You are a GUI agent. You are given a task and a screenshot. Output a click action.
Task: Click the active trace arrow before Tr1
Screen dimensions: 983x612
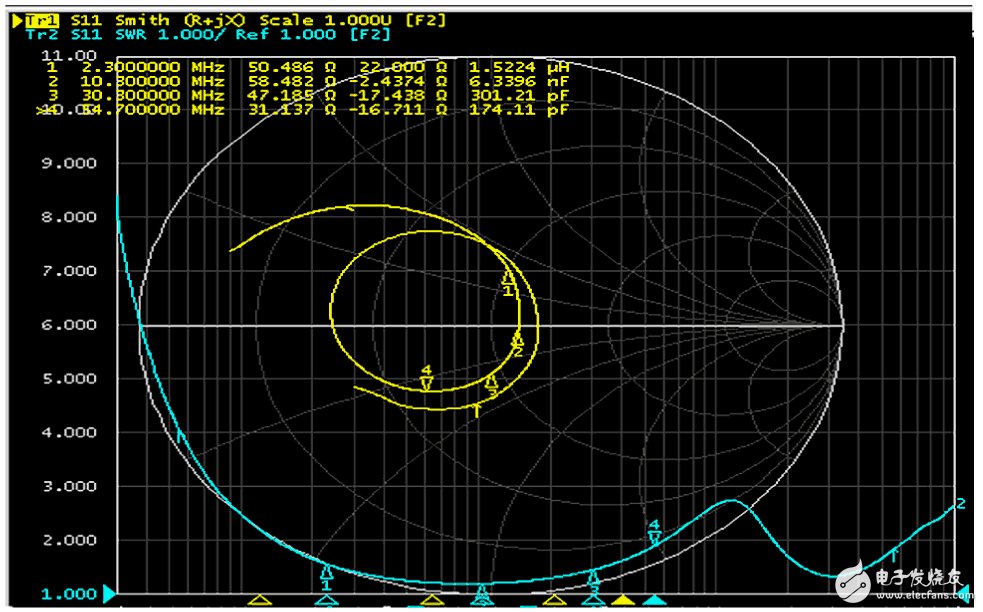click(17, 20)
